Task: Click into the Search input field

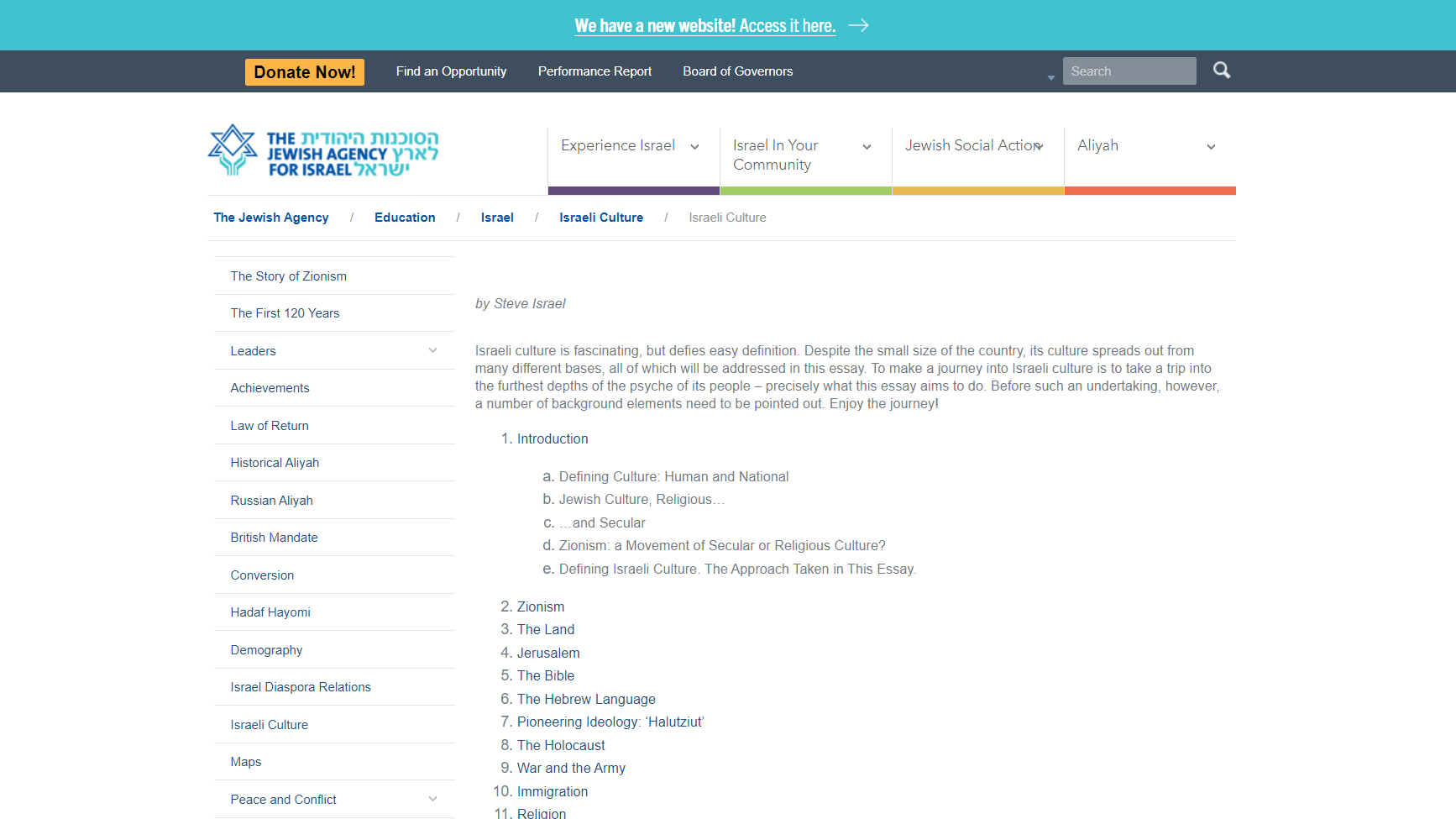Action: [1129, 71]
